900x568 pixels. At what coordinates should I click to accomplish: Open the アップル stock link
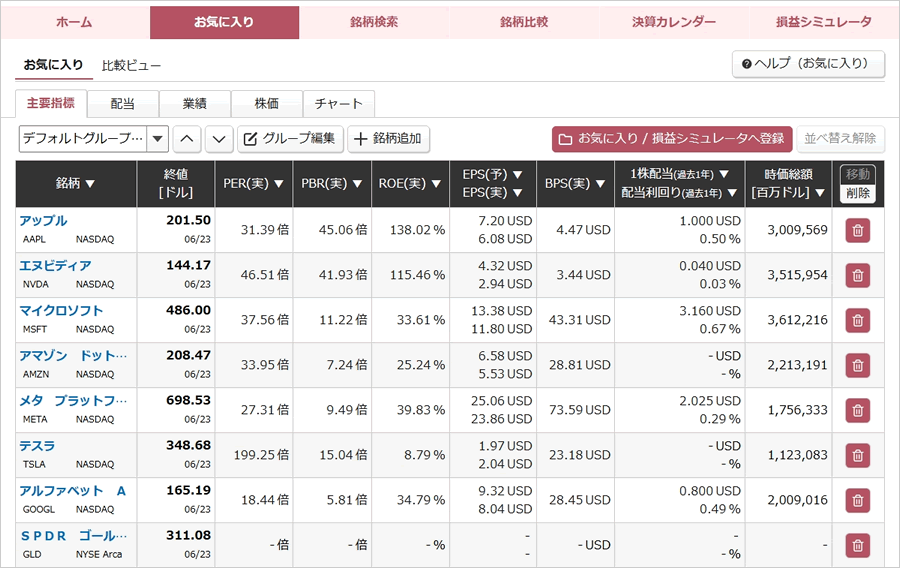(x=44, y=221)
